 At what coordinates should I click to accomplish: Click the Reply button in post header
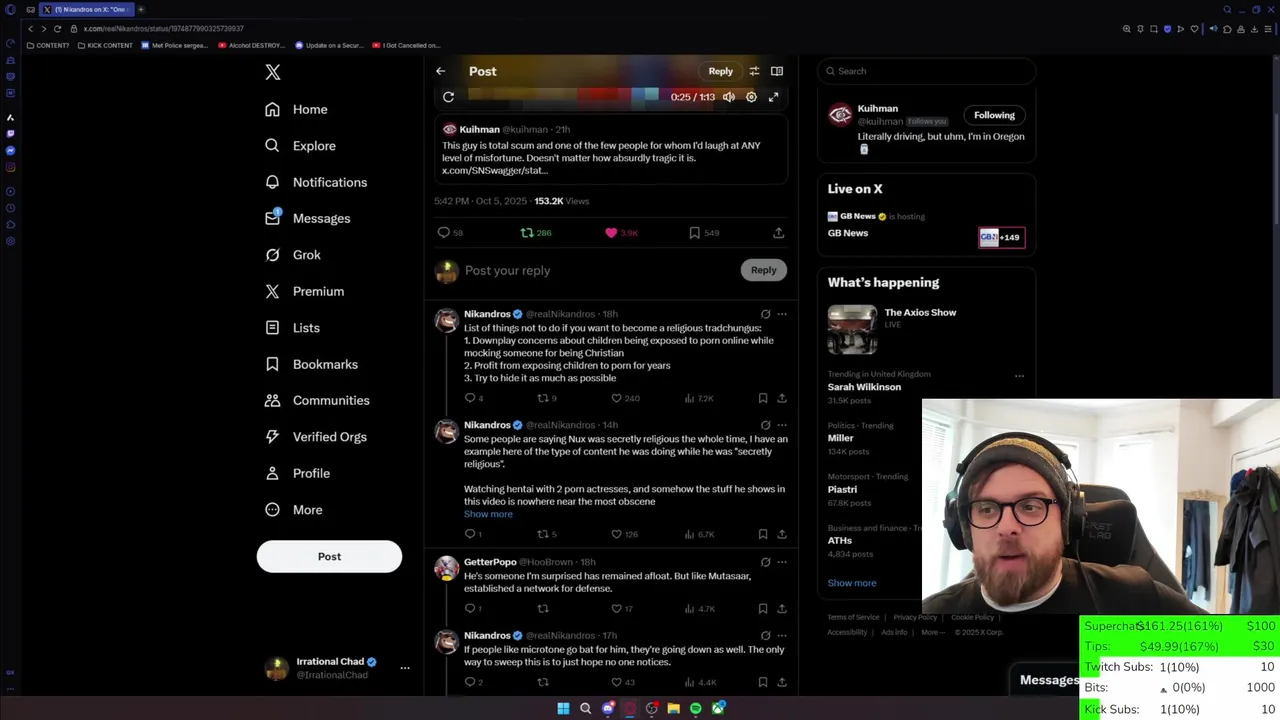point(721,71)
